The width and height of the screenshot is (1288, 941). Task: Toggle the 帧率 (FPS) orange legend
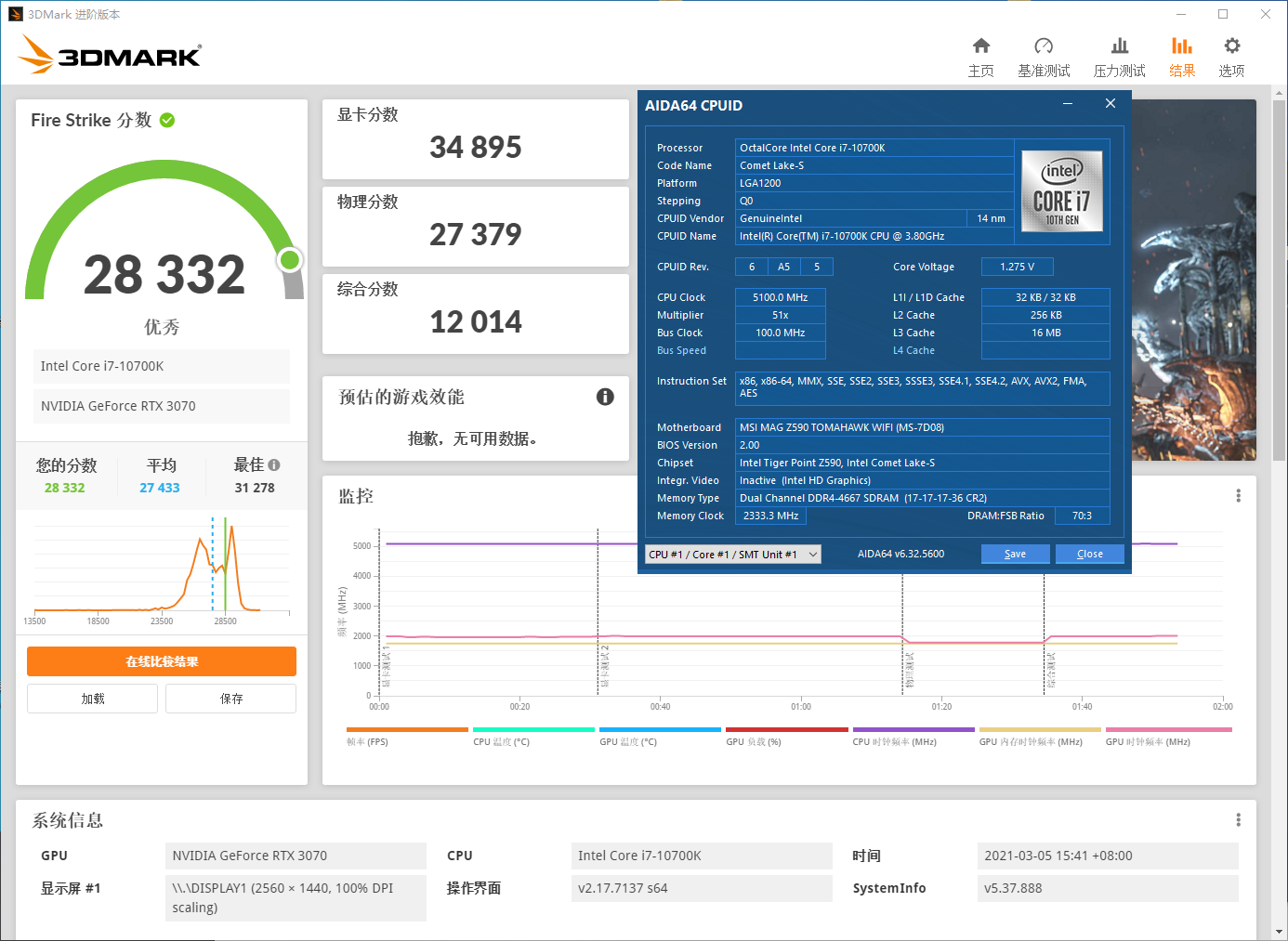pos(407,737)
